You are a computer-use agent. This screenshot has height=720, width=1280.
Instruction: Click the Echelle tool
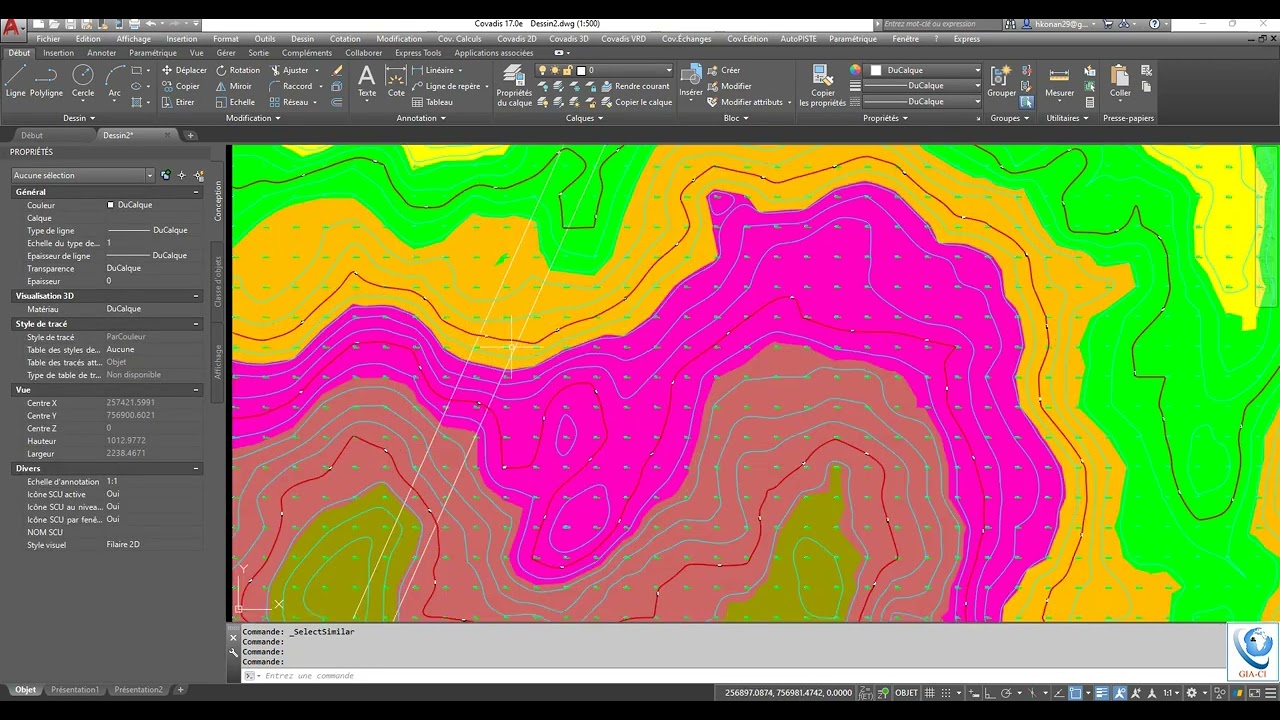pos(235,102)
